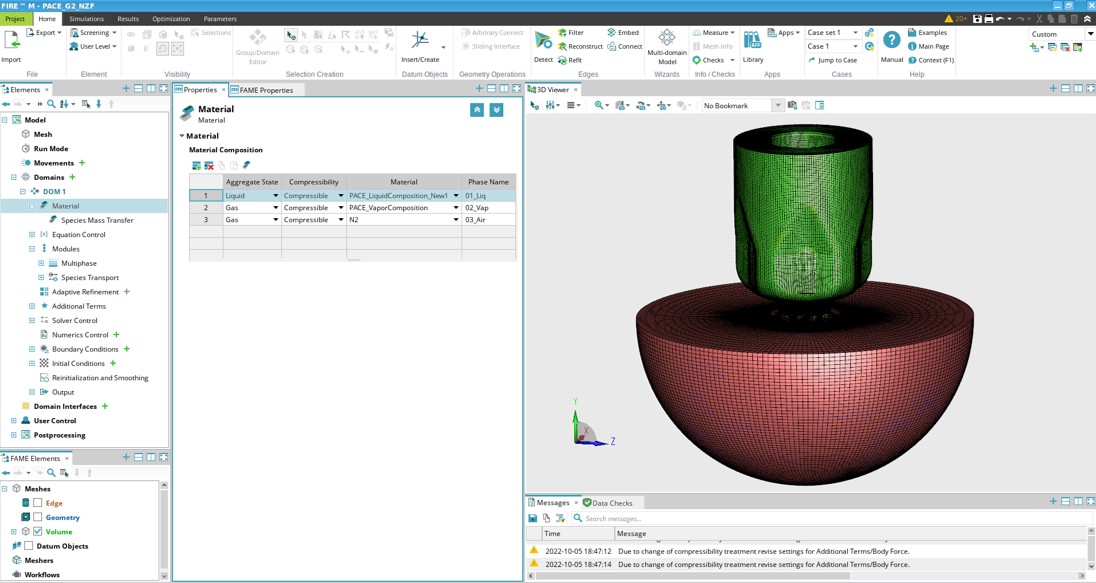Expand the Boundary Conditions tree node
This screenshot has height=583, width=1096.
[x=32, y=349]
